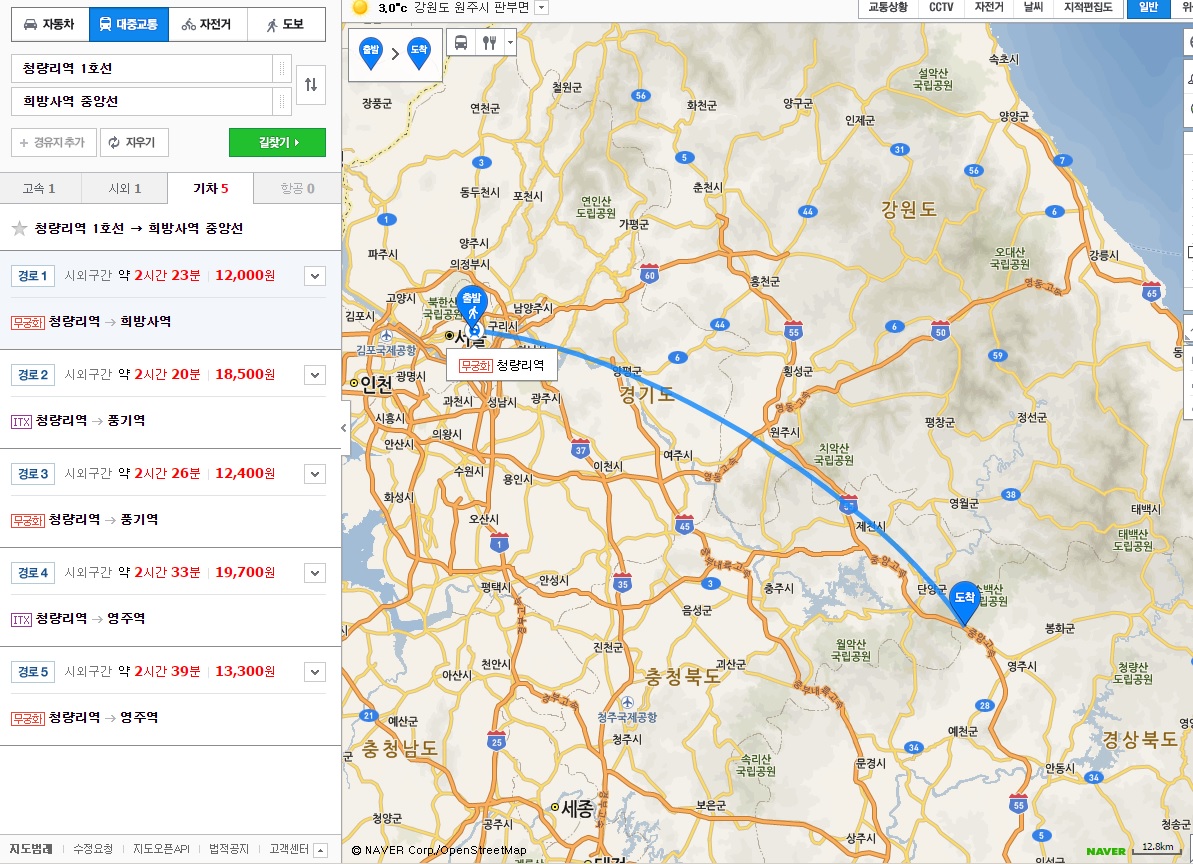This screenshot has height=864, width=1193.
Task: Select the bus icon on map toolbar
Action: pyautogui.click(x=461, y=43)
